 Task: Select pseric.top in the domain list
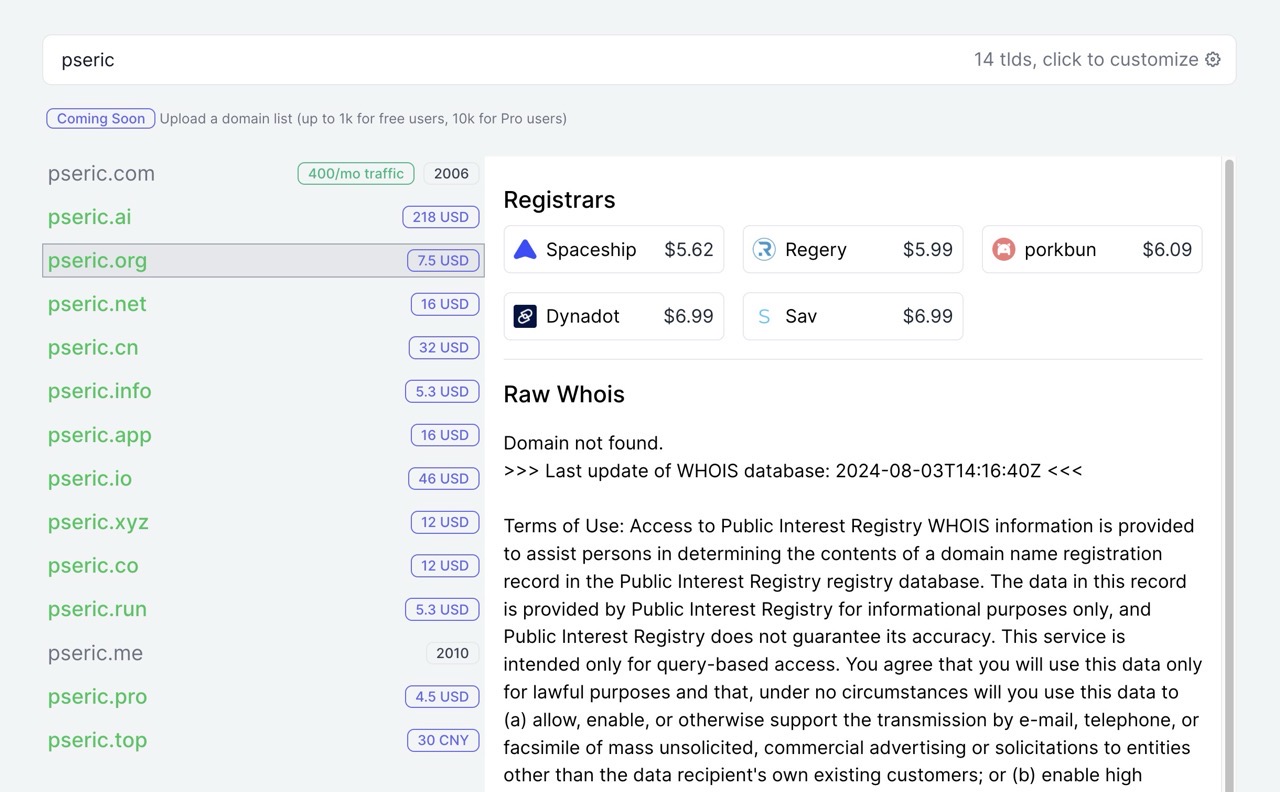(263, 740)
